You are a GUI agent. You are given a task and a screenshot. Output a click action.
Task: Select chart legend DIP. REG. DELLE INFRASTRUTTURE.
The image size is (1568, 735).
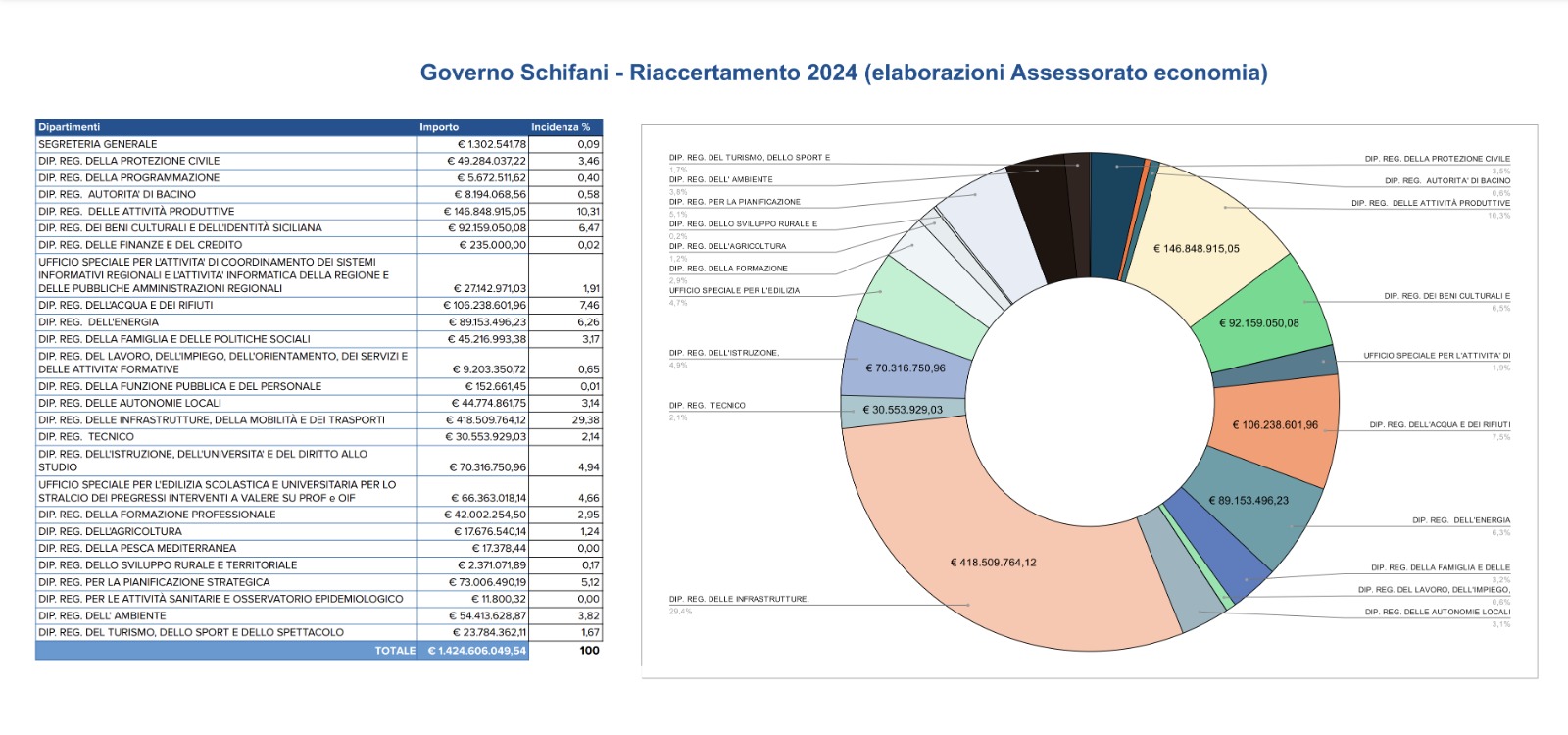pyautogui.click(x=739, y=599)
